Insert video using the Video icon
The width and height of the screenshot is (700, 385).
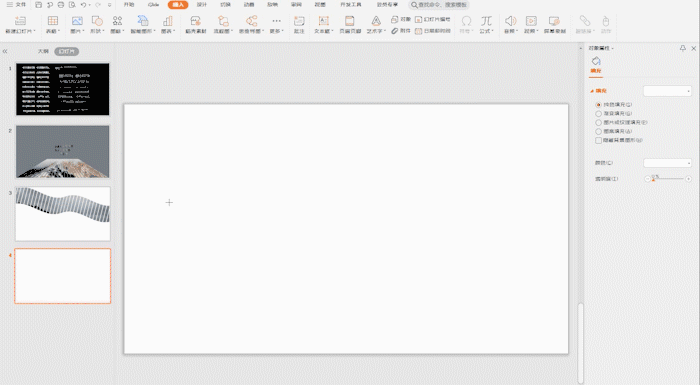pos(531,21)
